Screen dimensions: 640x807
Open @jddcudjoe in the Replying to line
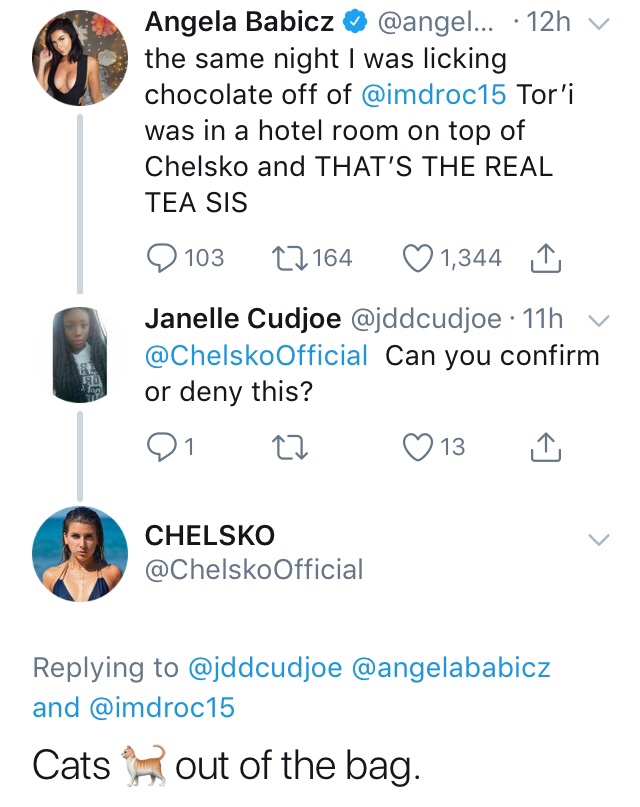266,667
